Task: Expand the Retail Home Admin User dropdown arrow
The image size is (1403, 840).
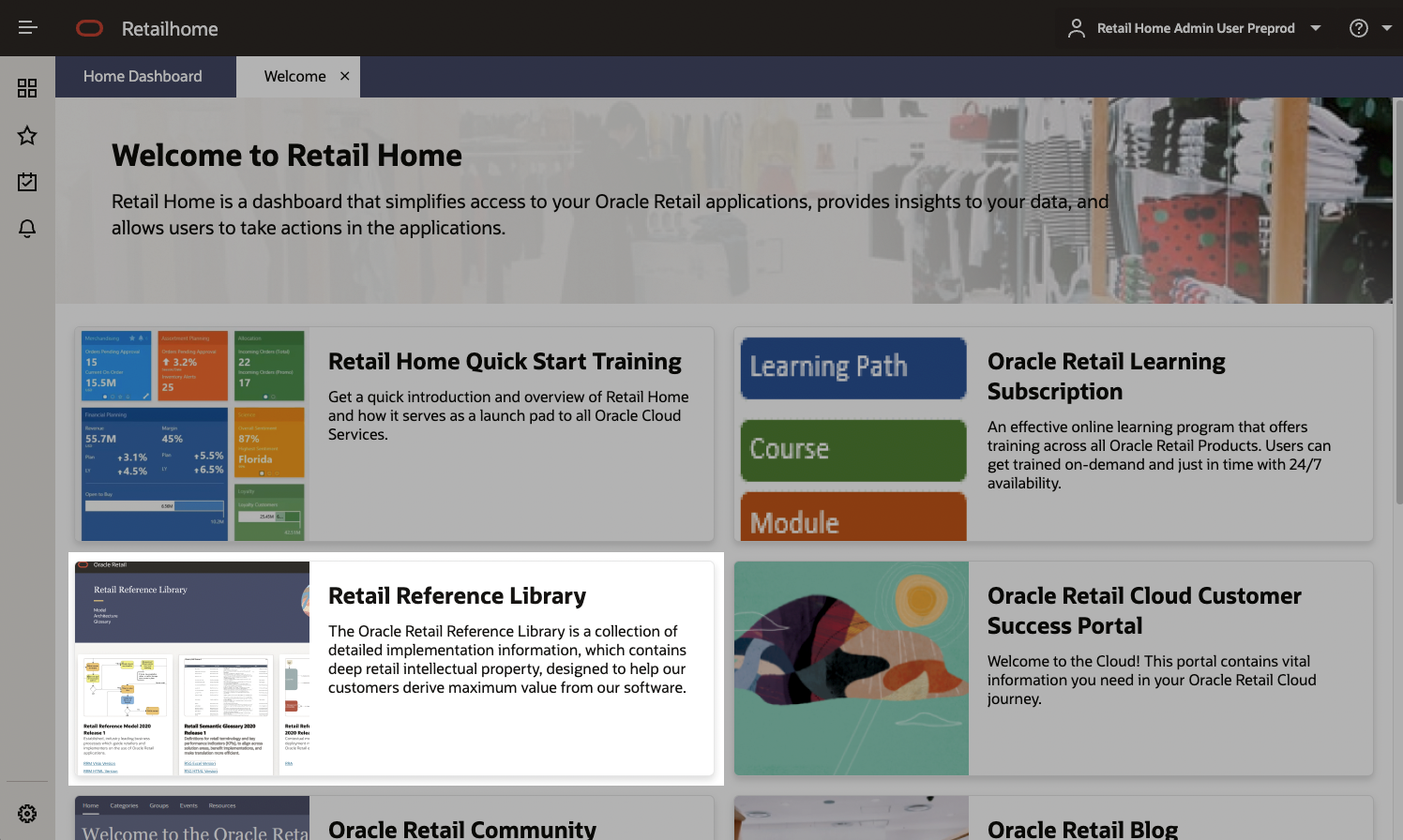Action: (x=1316, y=28)
